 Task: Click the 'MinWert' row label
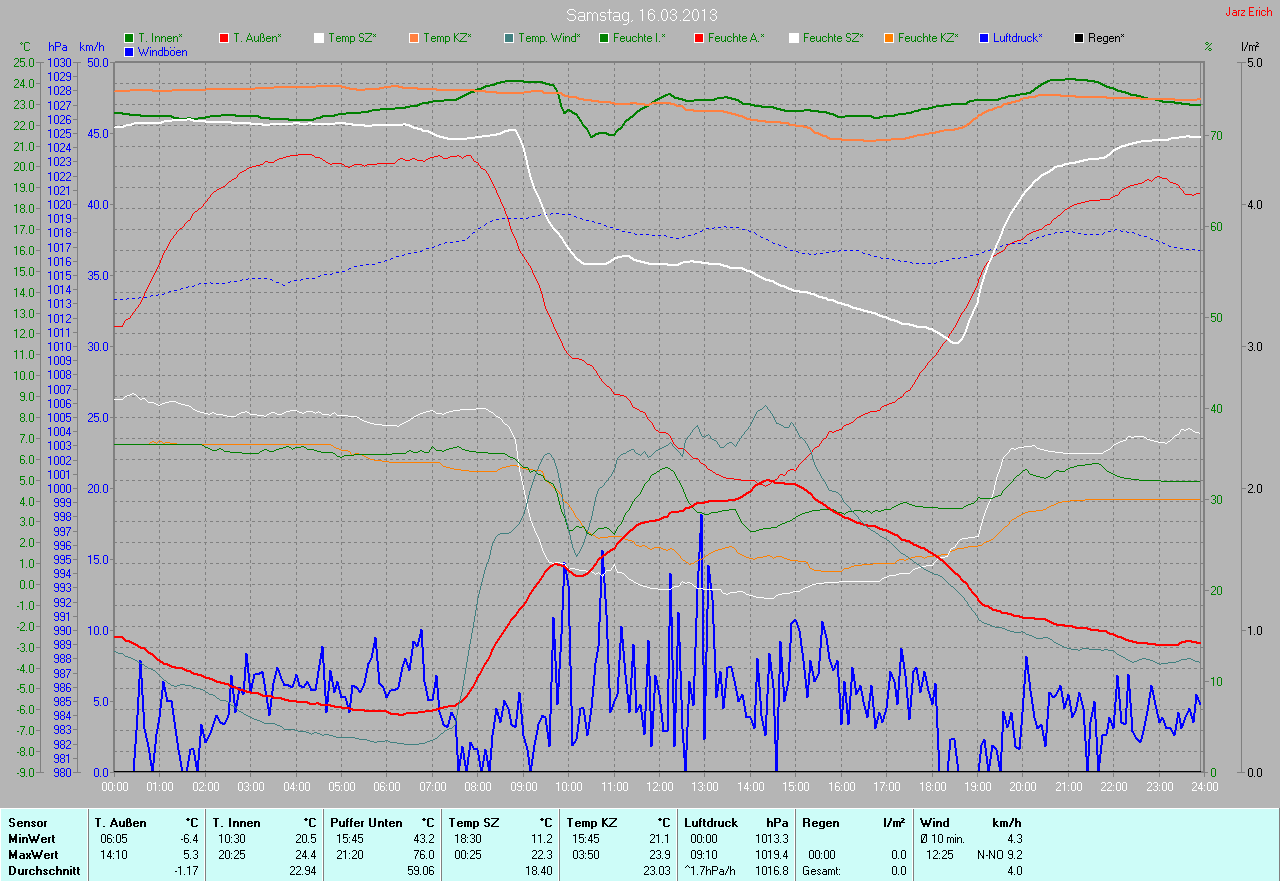click(x=32, y=839)
